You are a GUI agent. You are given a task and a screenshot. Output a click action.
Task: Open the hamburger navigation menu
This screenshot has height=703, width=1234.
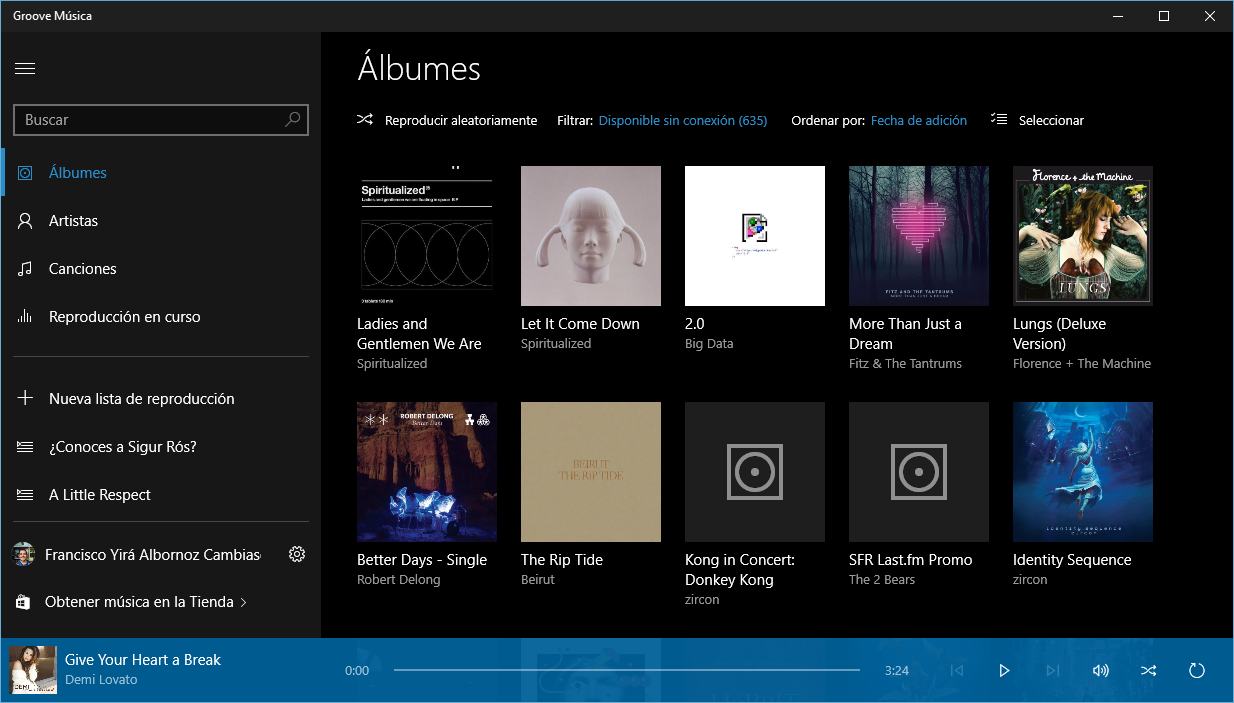click(25, 69)
